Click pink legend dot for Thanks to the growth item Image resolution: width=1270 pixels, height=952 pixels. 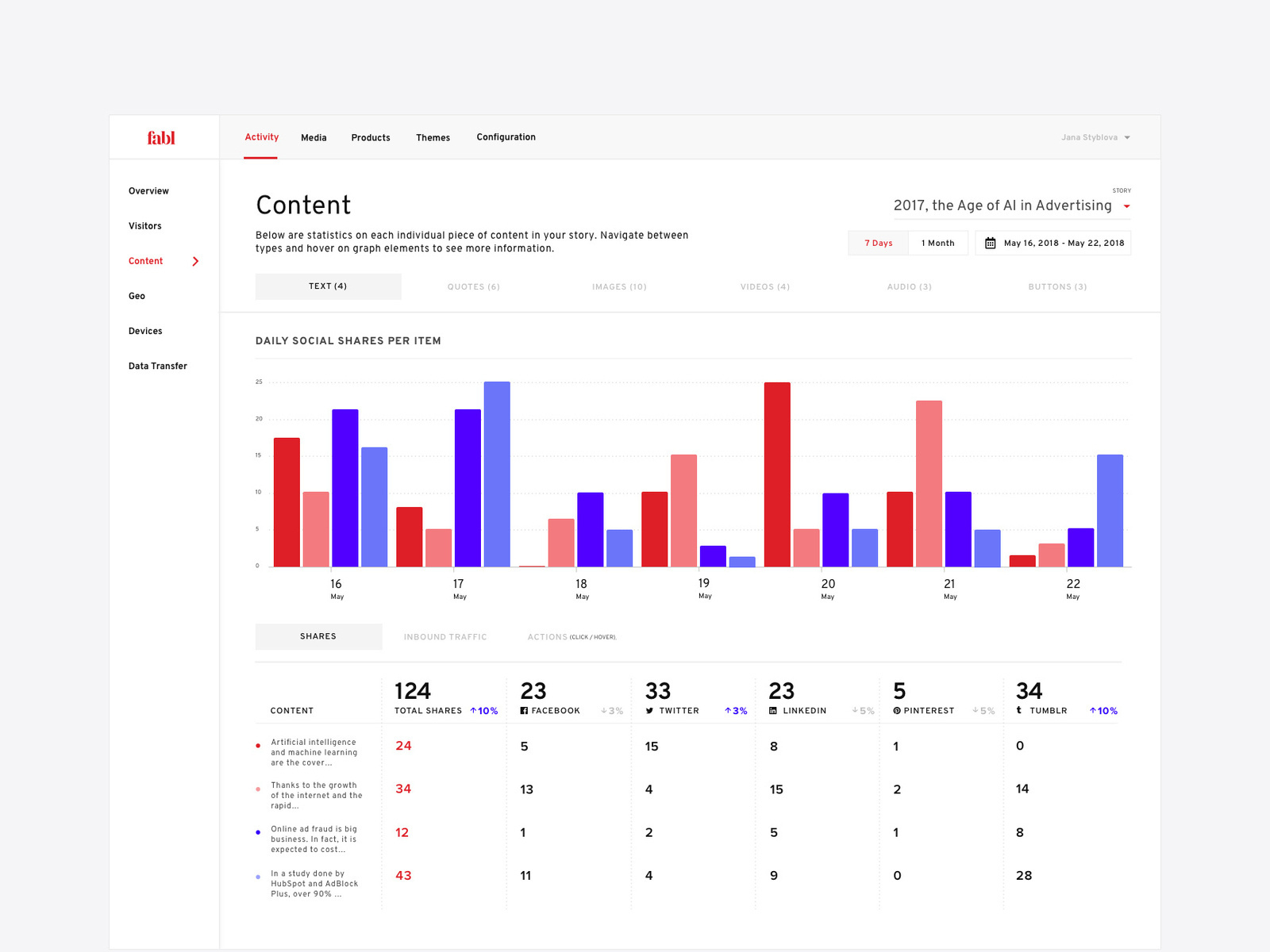pos(258,789)
